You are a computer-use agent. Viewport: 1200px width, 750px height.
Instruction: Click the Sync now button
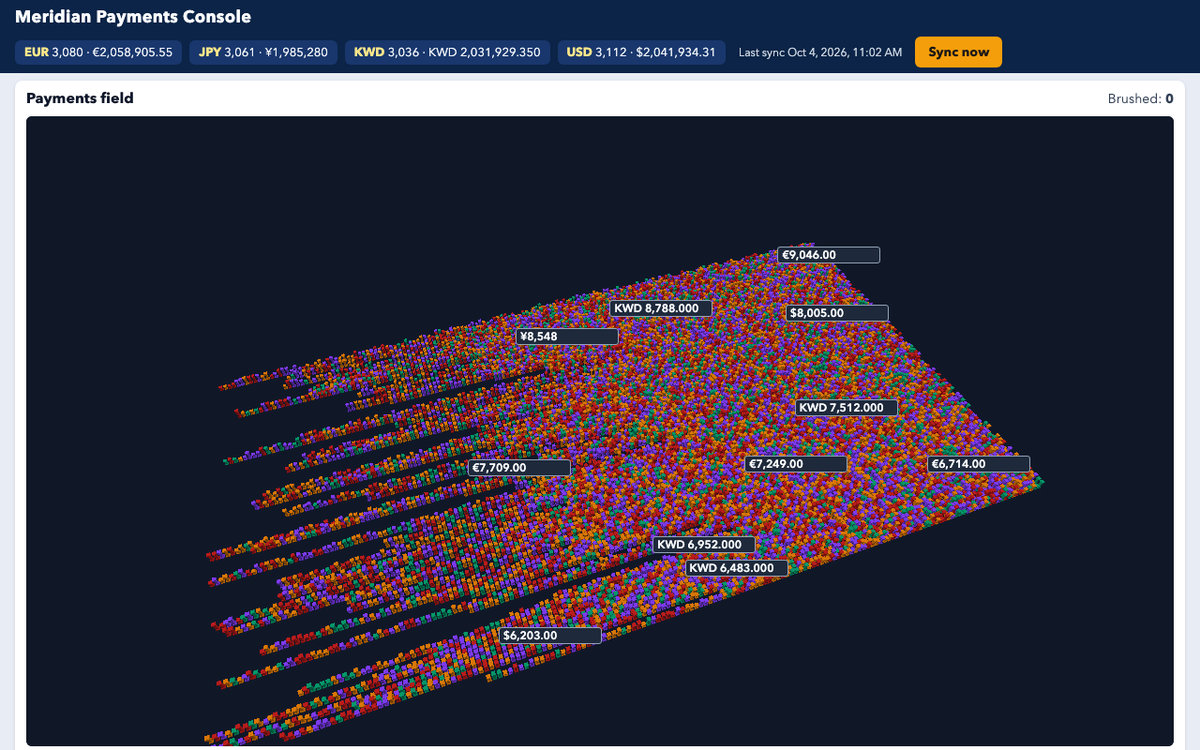pyautogui.click(x=958, y=52)
